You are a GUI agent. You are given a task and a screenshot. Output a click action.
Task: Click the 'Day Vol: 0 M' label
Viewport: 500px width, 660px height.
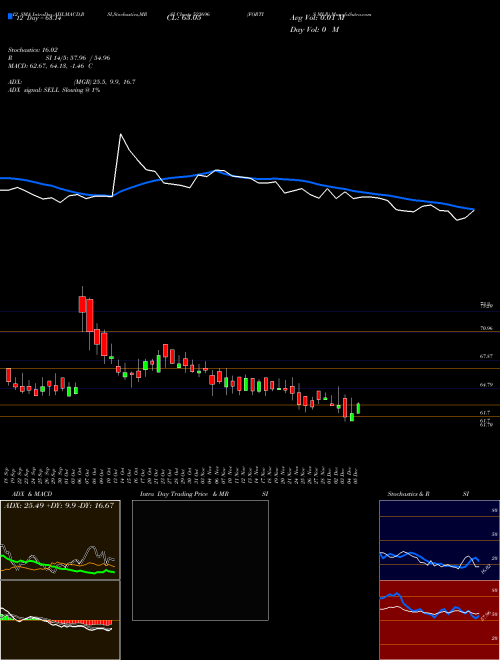coord(314,30)
